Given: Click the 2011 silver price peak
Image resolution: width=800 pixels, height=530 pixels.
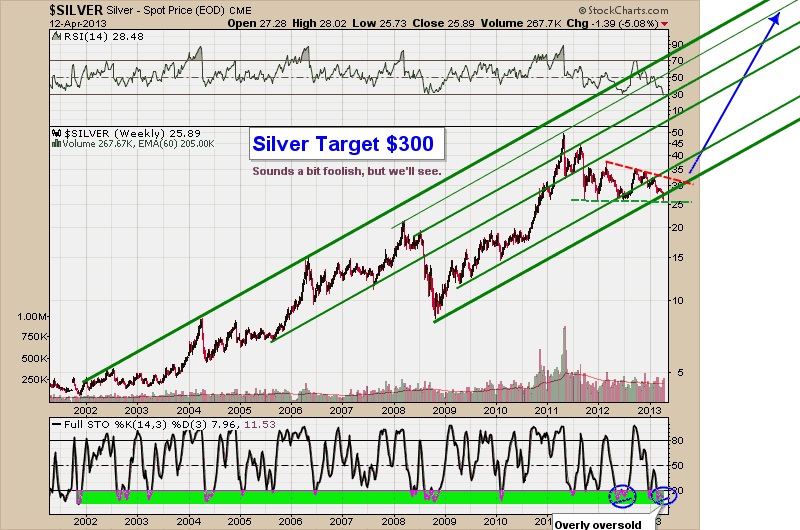Looking at the screenshot, I should point(564,136).
